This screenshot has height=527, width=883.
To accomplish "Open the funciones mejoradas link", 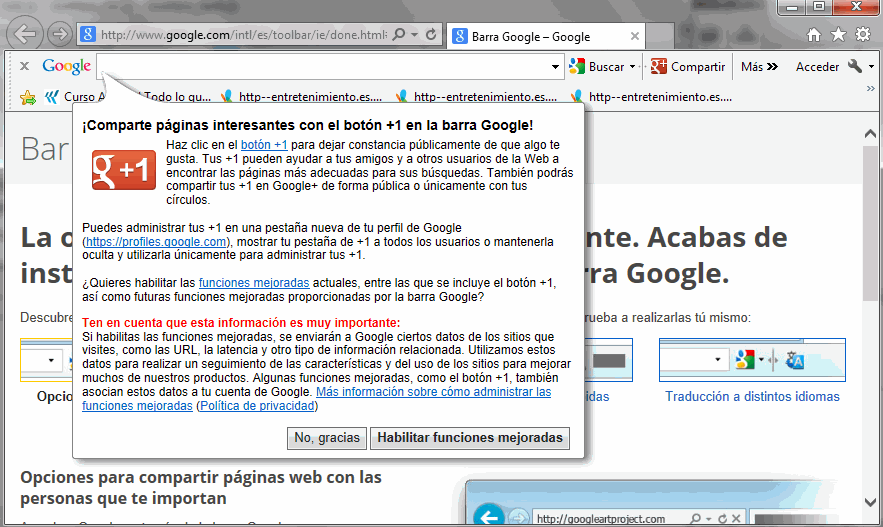I will (254, 283).
